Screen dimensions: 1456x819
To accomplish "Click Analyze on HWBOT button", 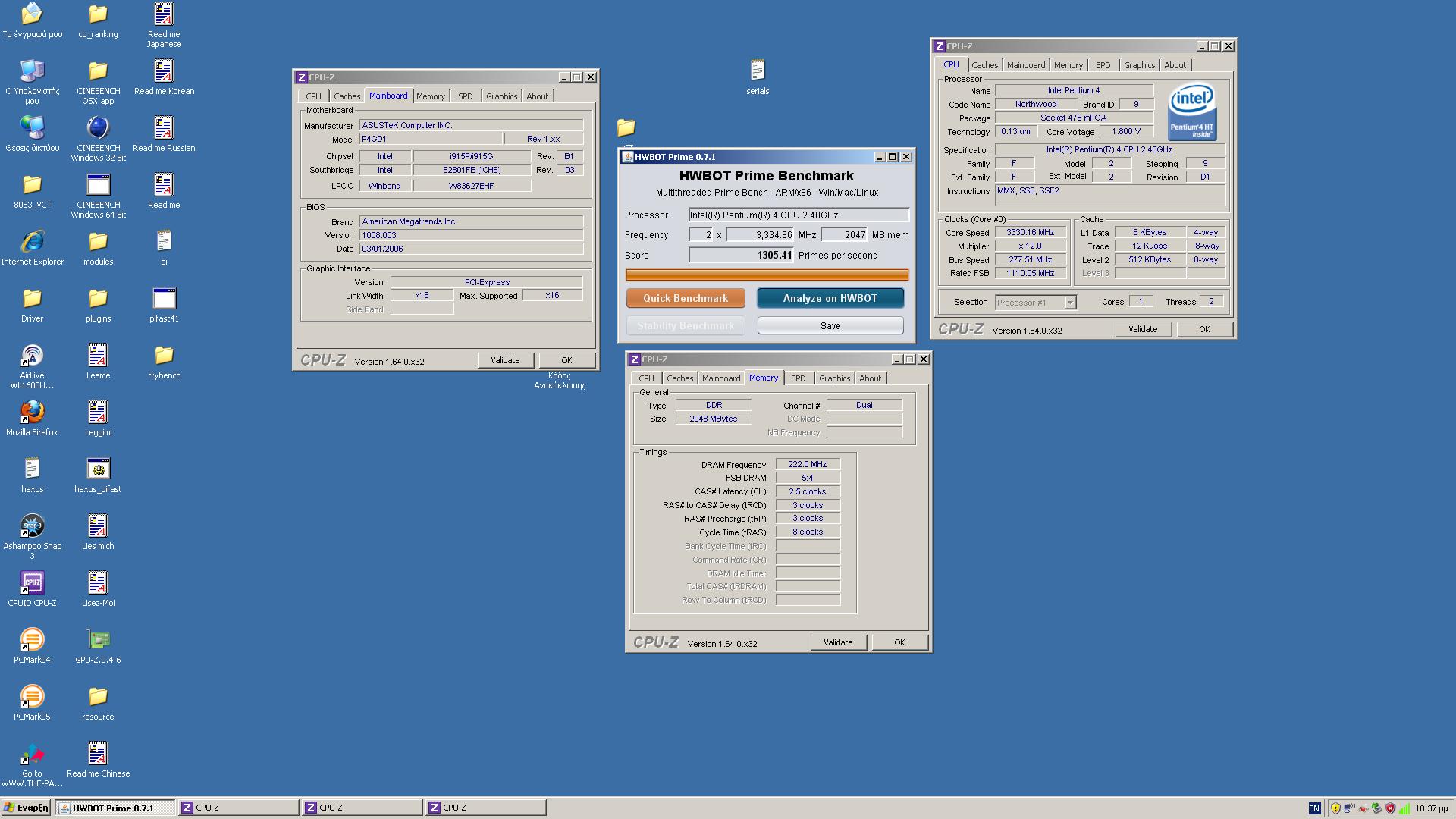I will pyautogui.click(x=830, y=298).
